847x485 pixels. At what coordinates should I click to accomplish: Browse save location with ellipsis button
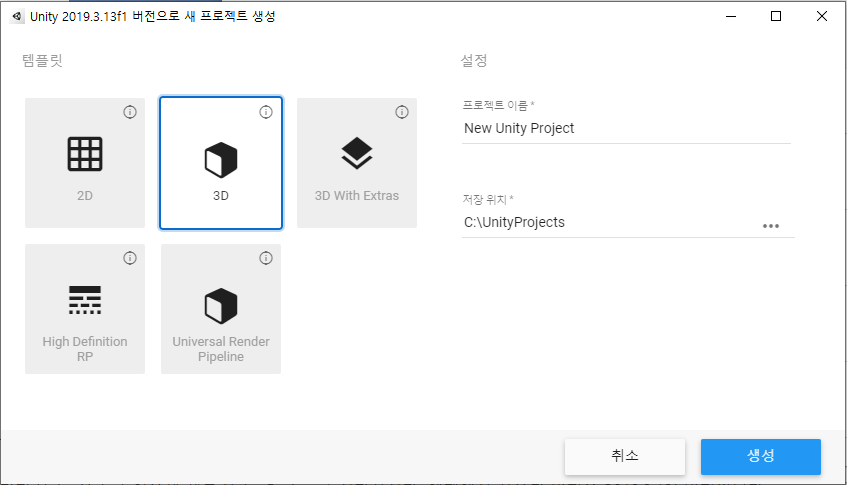771,226
